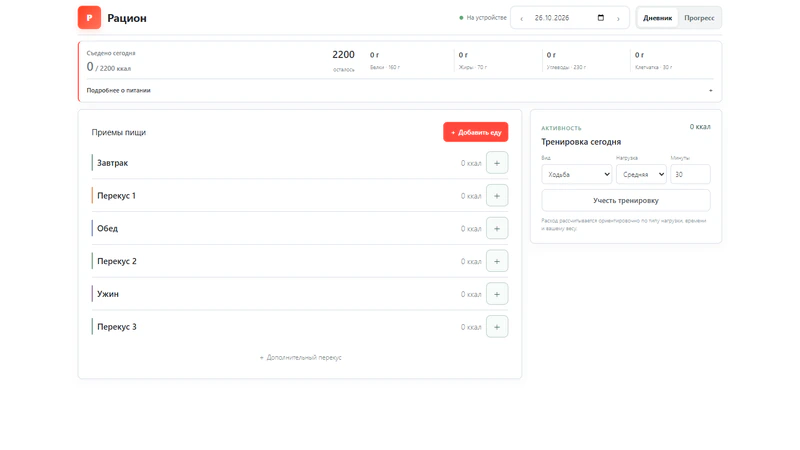This screenshot has height=450, width=800.
Task: Open the Нагрузка dropdown Средняя
Action: [641, 174]
